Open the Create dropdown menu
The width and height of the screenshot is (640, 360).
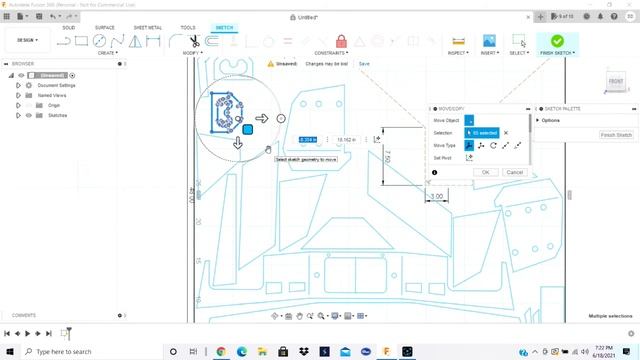pyautogui.click(x=108, y=53)
